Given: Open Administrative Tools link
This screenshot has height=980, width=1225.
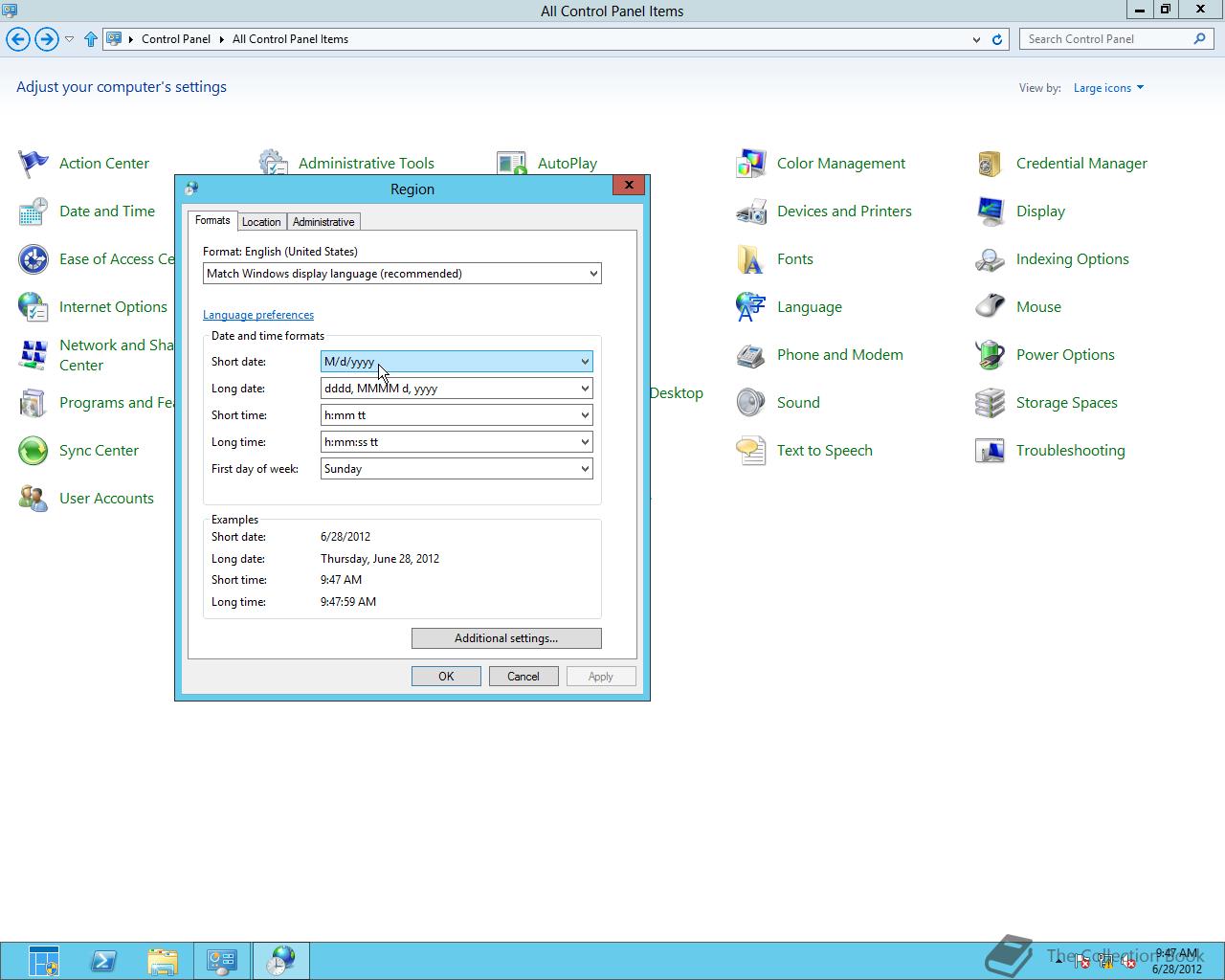Looking at the screenshot, I should [367, 164].
